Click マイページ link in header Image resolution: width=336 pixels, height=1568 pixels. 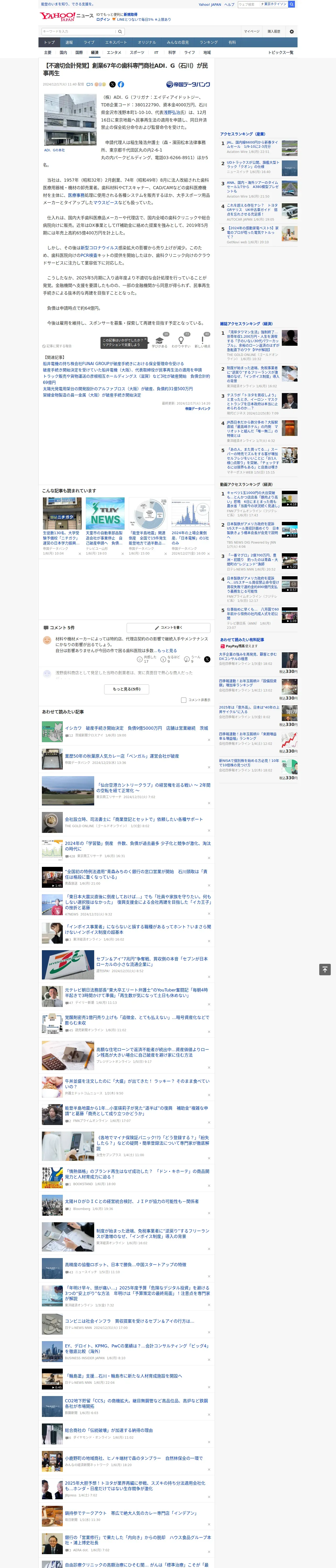(252, 32)
